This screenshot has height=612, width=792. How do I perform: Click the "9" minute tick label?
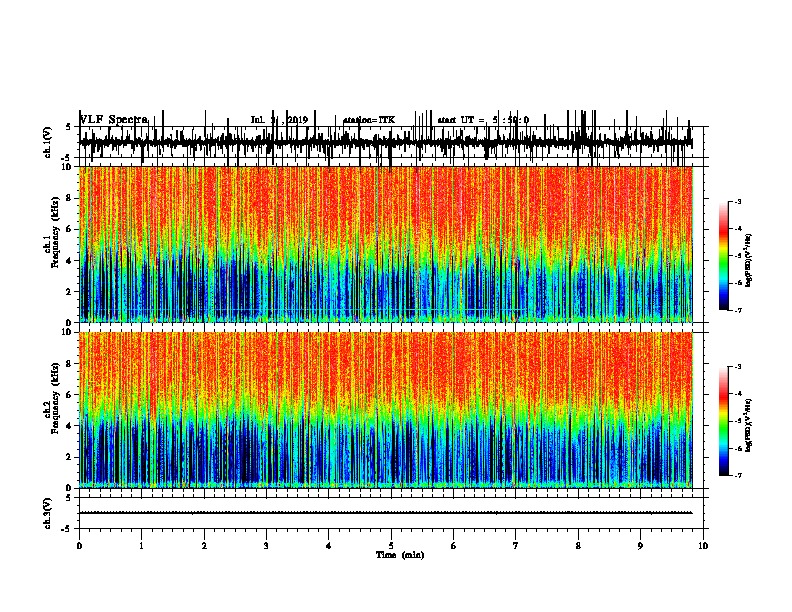click(x=640, y=546)
